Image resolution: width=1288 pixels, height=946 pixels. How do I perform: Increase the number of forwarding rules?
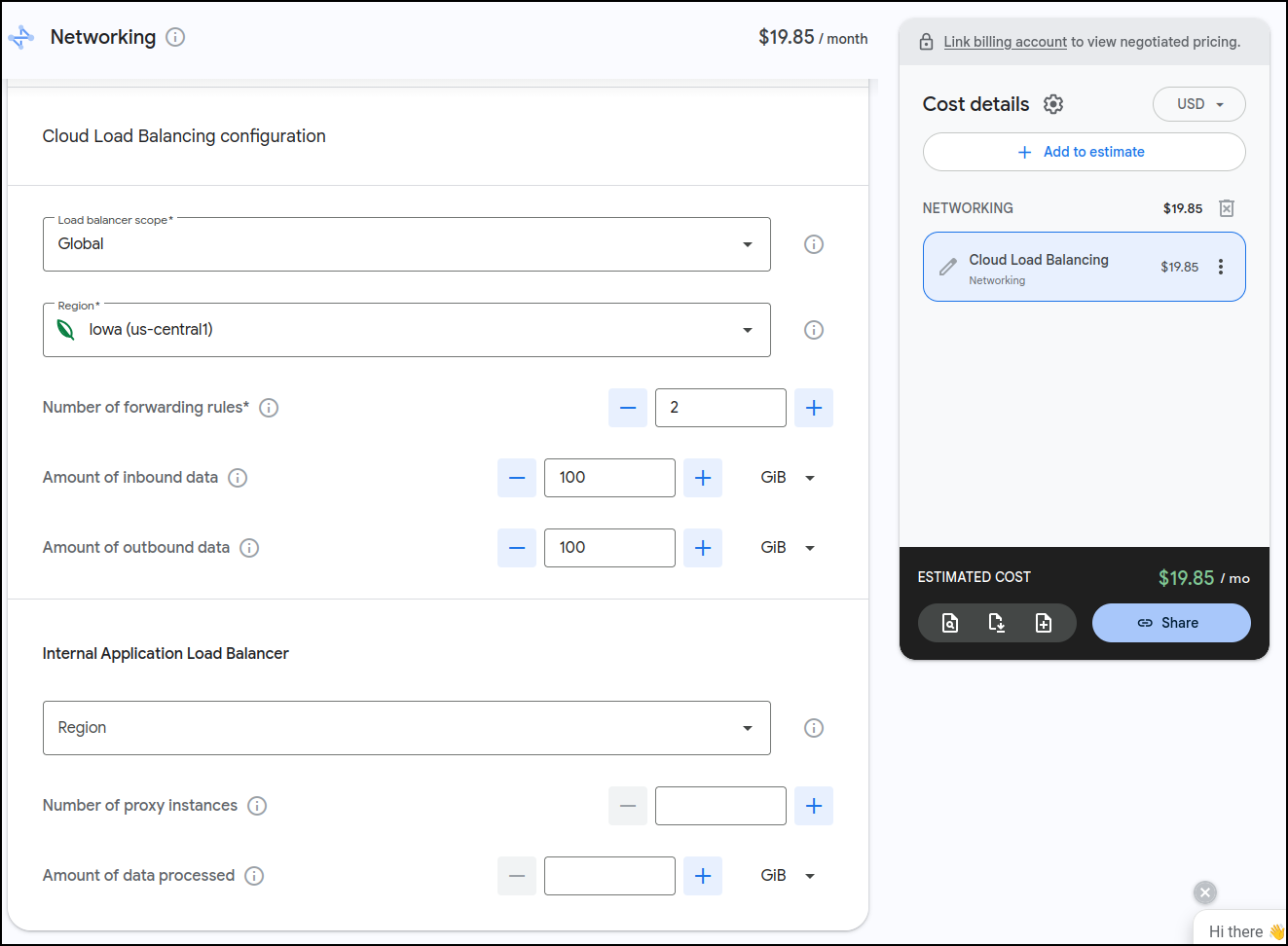(x=814, y=408)
